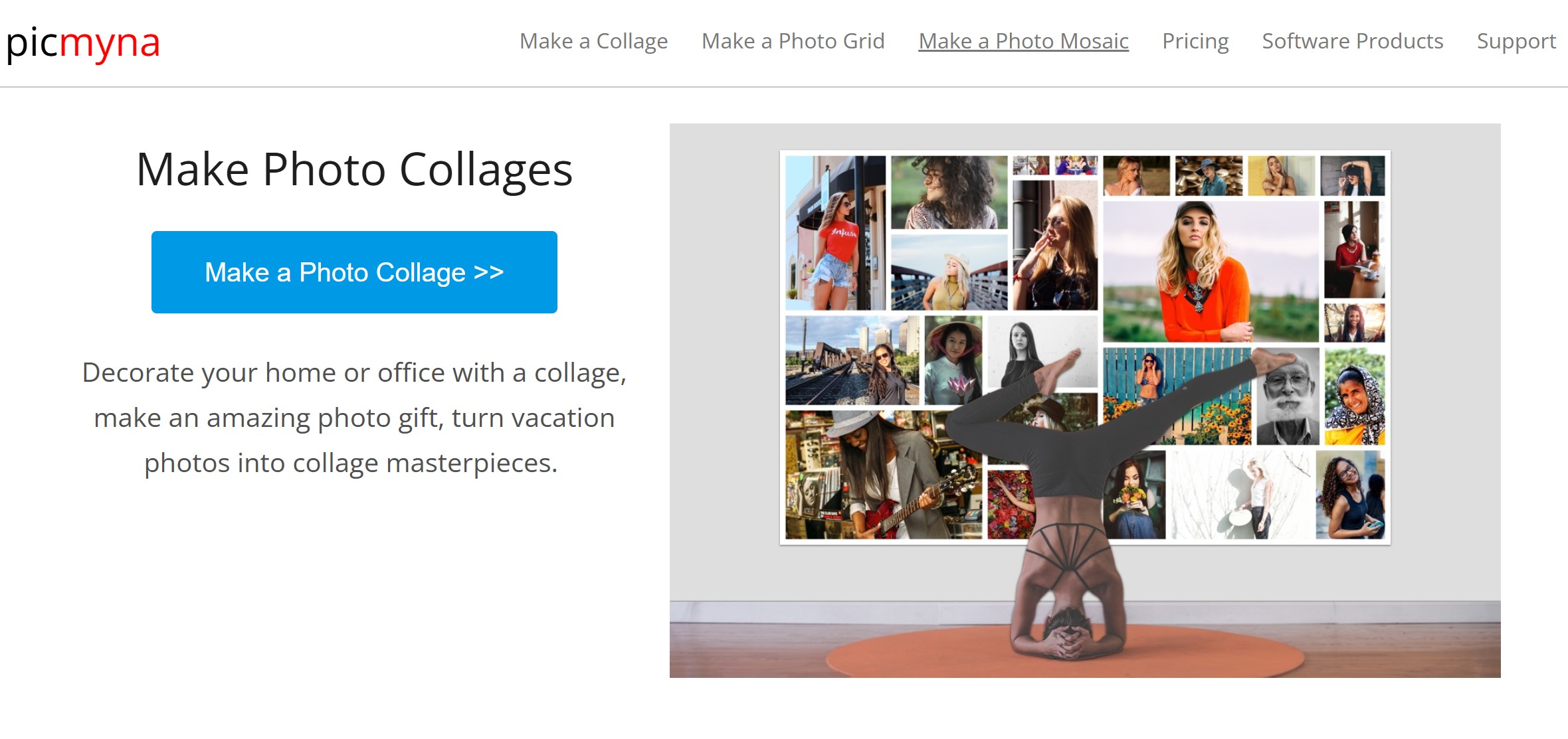Click the smoking woman with sunglasses photo
Screen dimensions: 1568x739
tap(1054, 246)
